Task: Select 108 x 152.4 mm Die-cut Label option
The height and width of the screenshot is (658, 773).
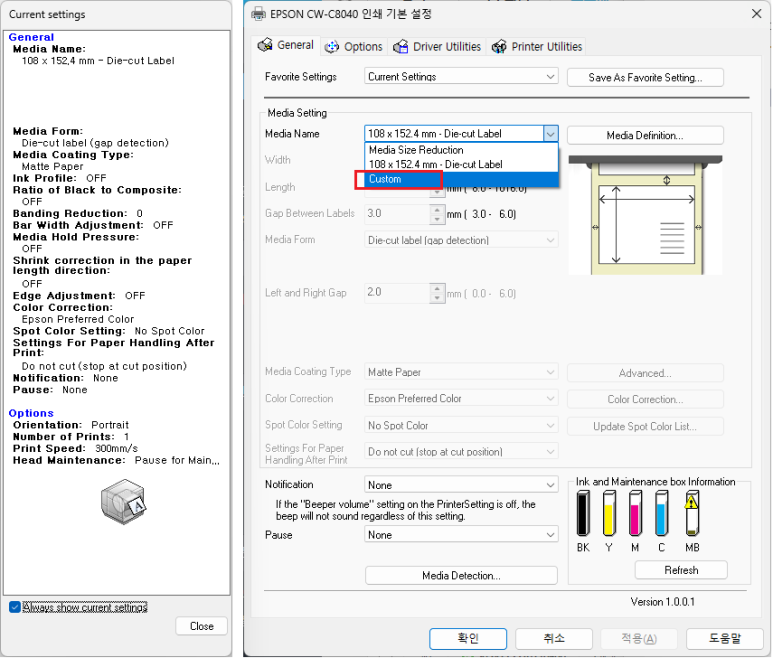Action: (461, 165)
